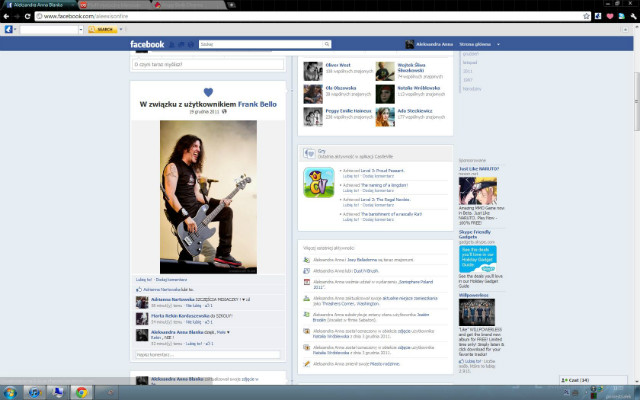This screenshot has height=400, width=640.
Task: Open Windows Media Player taskbar icon
Action: coord(34,393)
